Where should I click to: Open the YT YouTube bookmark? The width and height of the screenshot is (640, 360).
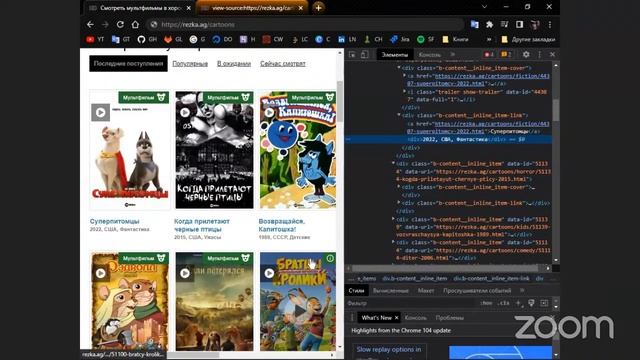pyautogui.click(x=95, y=39)
